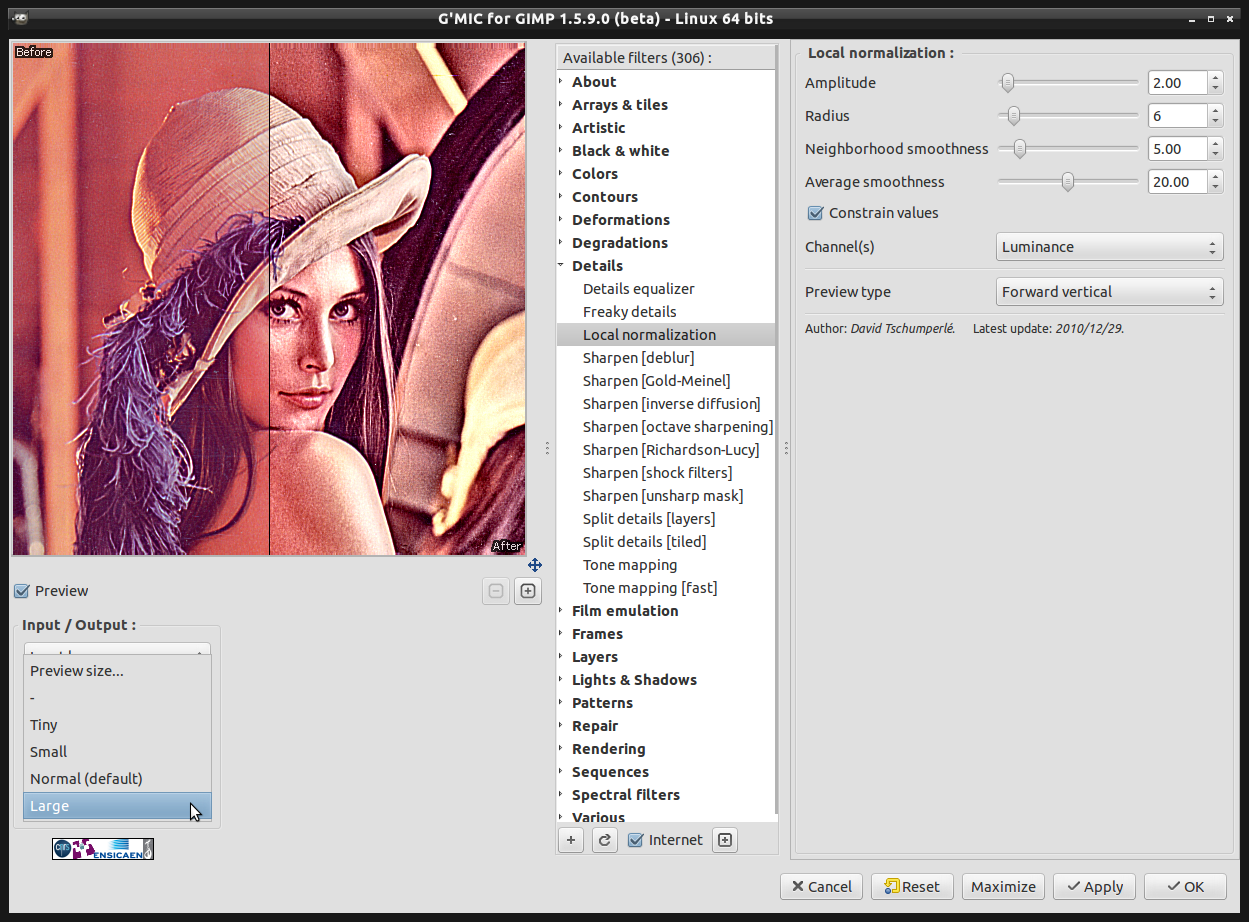Zoom out preview with minus icon
Viewport: 1249px width, 922px height.
(x=496, y=591)
